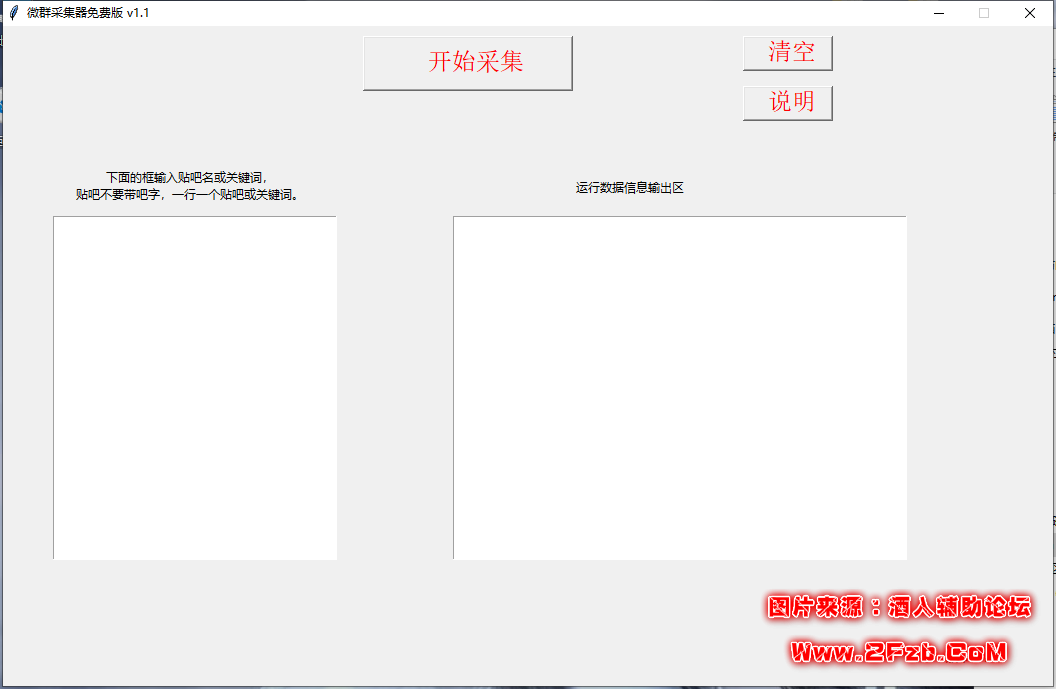Screen dimensions: 1056x689
Task: Click the Www.2Fzb.CoM watermark URL
Action: pyautogui.click(x=898, y=652)
